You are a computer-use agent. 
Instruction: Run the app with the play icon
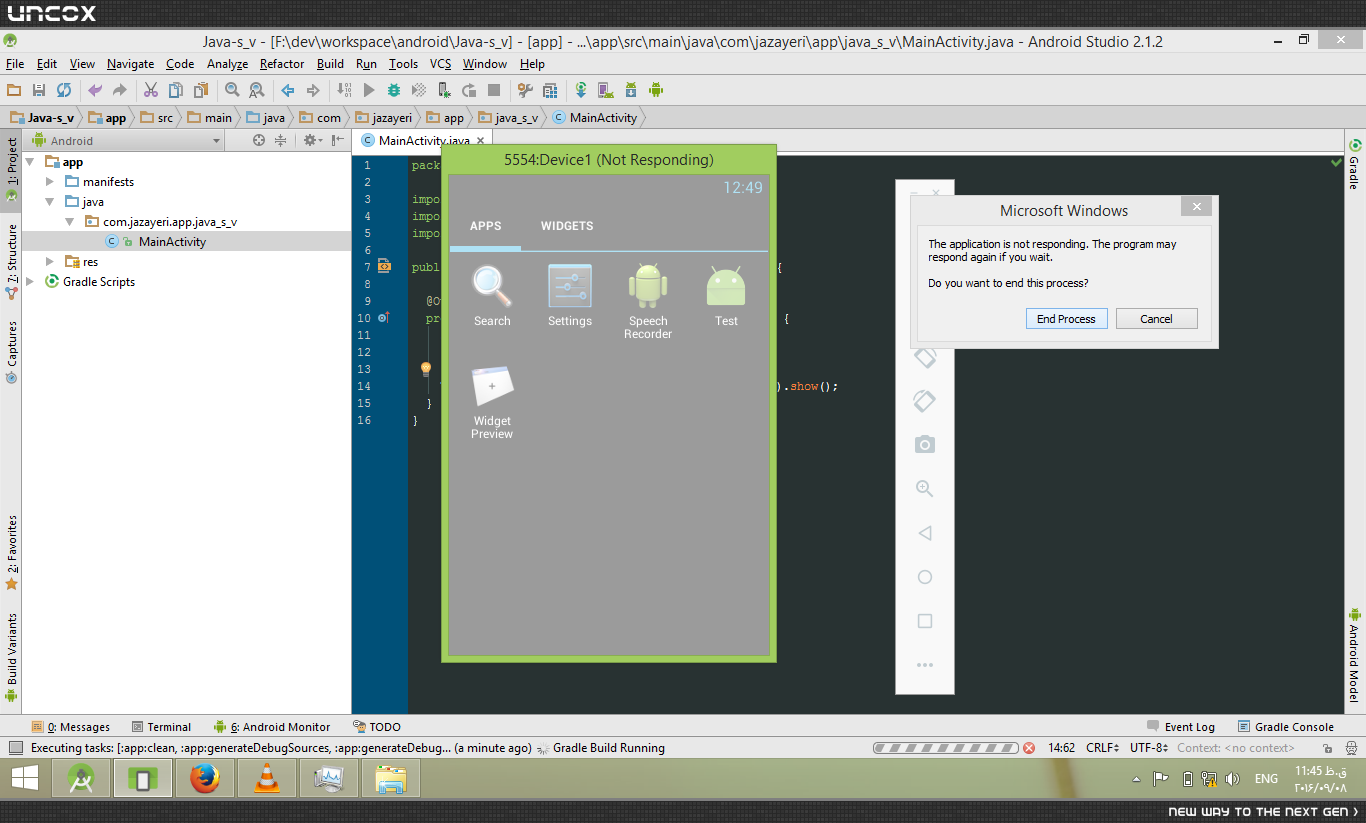(369, 90)
